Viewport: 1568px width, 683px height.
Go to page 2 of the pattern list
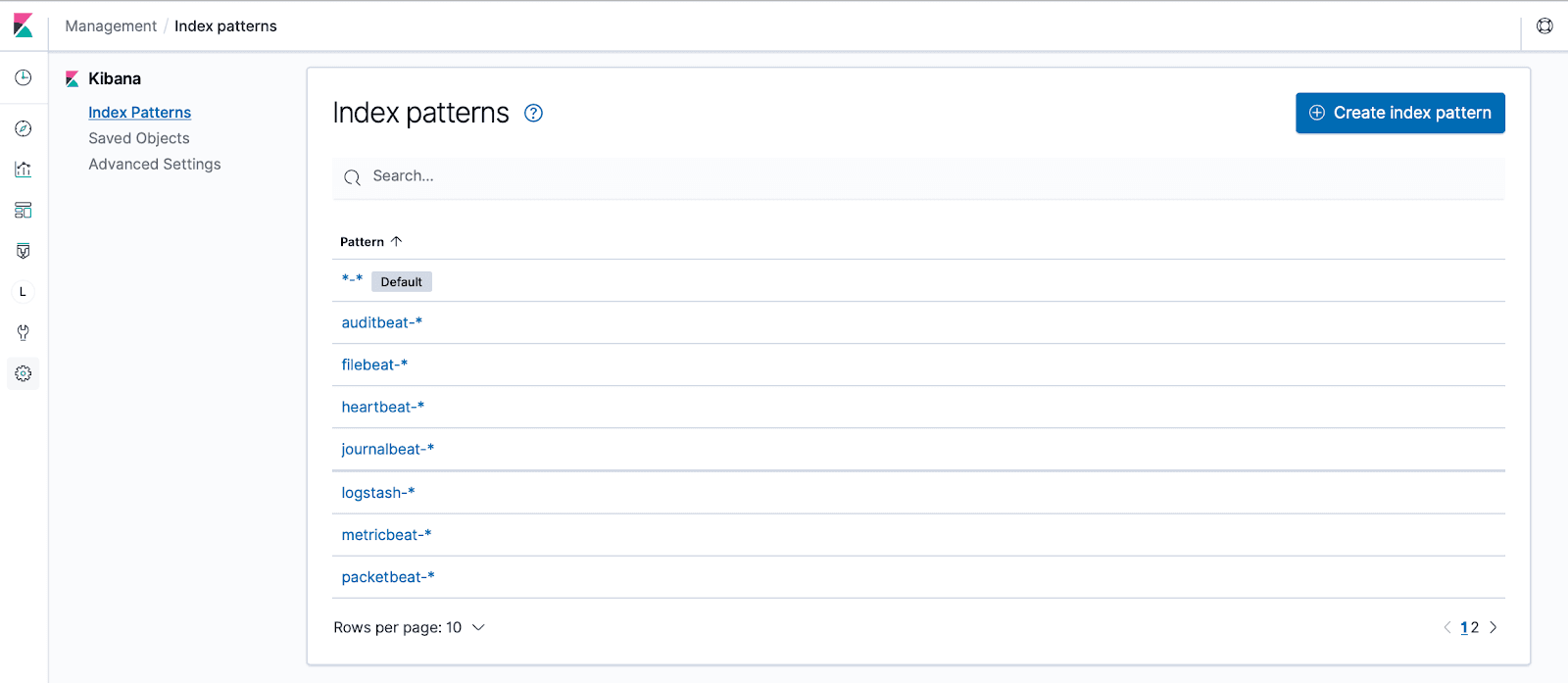pos(1474,627)
